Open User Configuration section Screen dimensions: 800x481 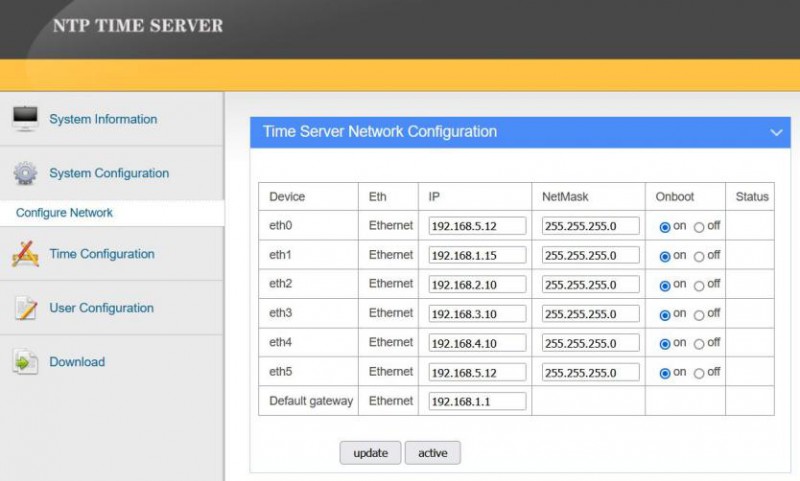(x=102, y=308)
